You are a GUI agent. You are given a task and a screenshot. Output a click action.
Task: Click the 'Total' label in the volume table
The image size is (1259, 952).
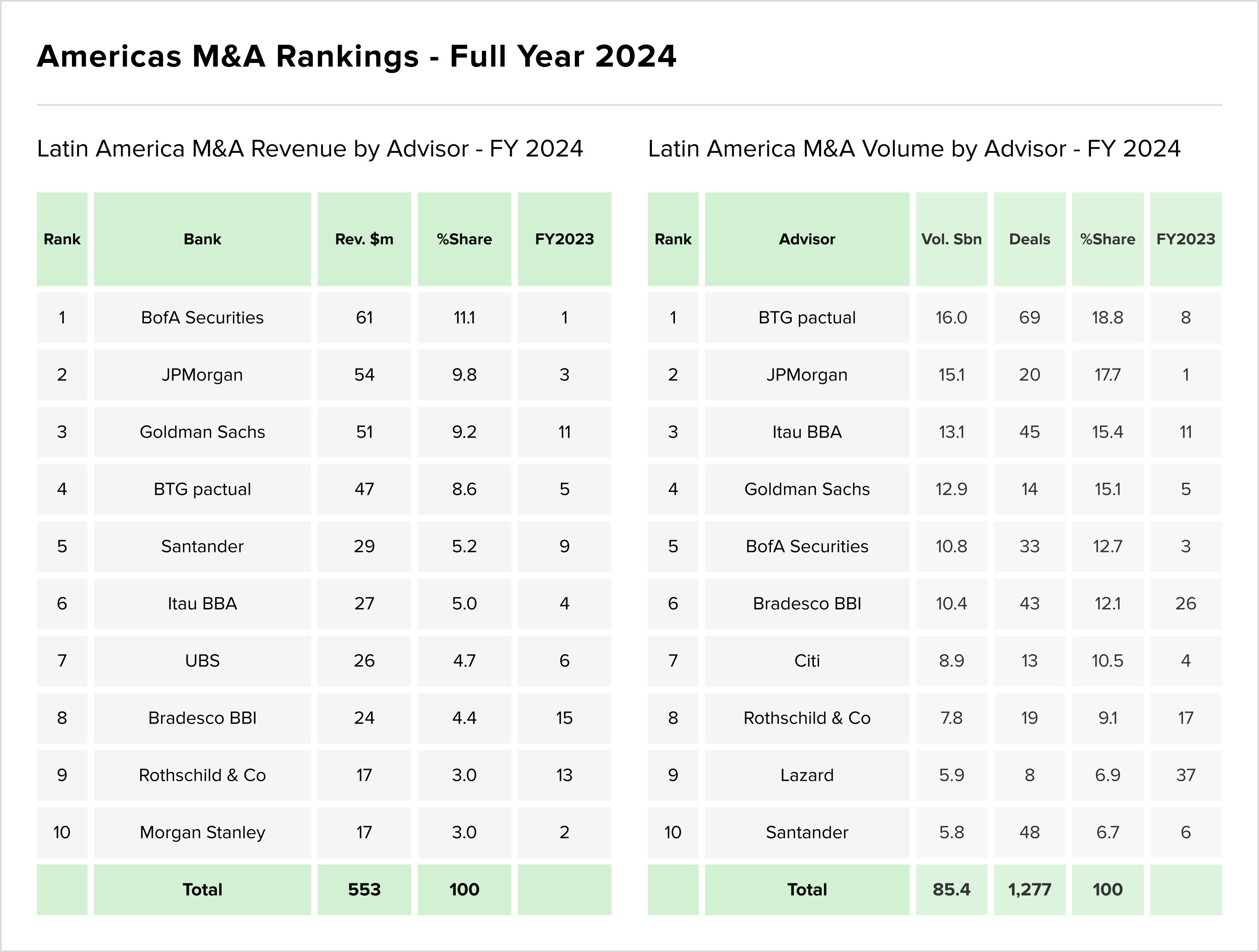pyautogui.click(x=806, y=889)
